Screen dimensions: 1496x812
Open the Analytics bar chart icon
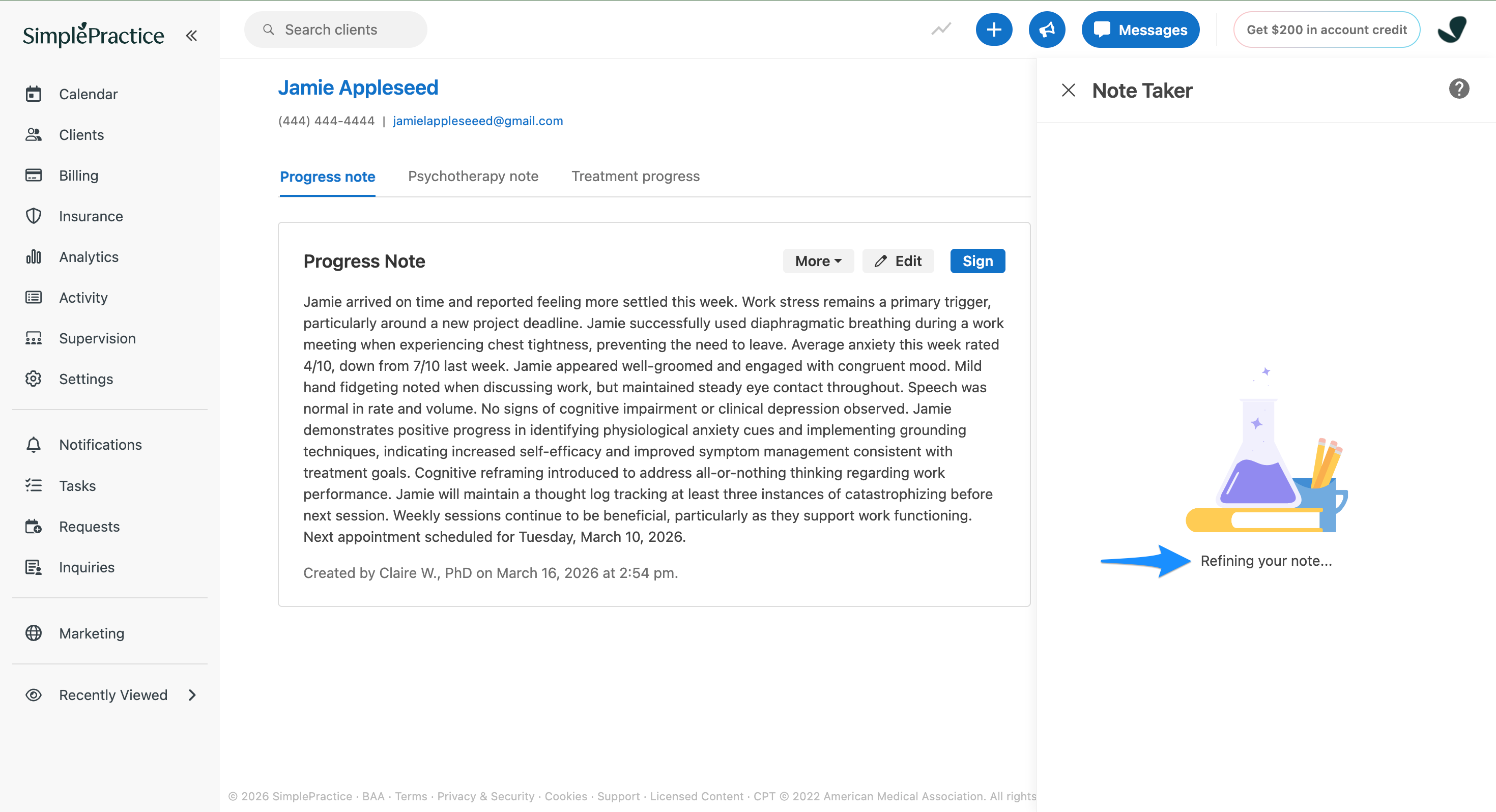(34, 256)
